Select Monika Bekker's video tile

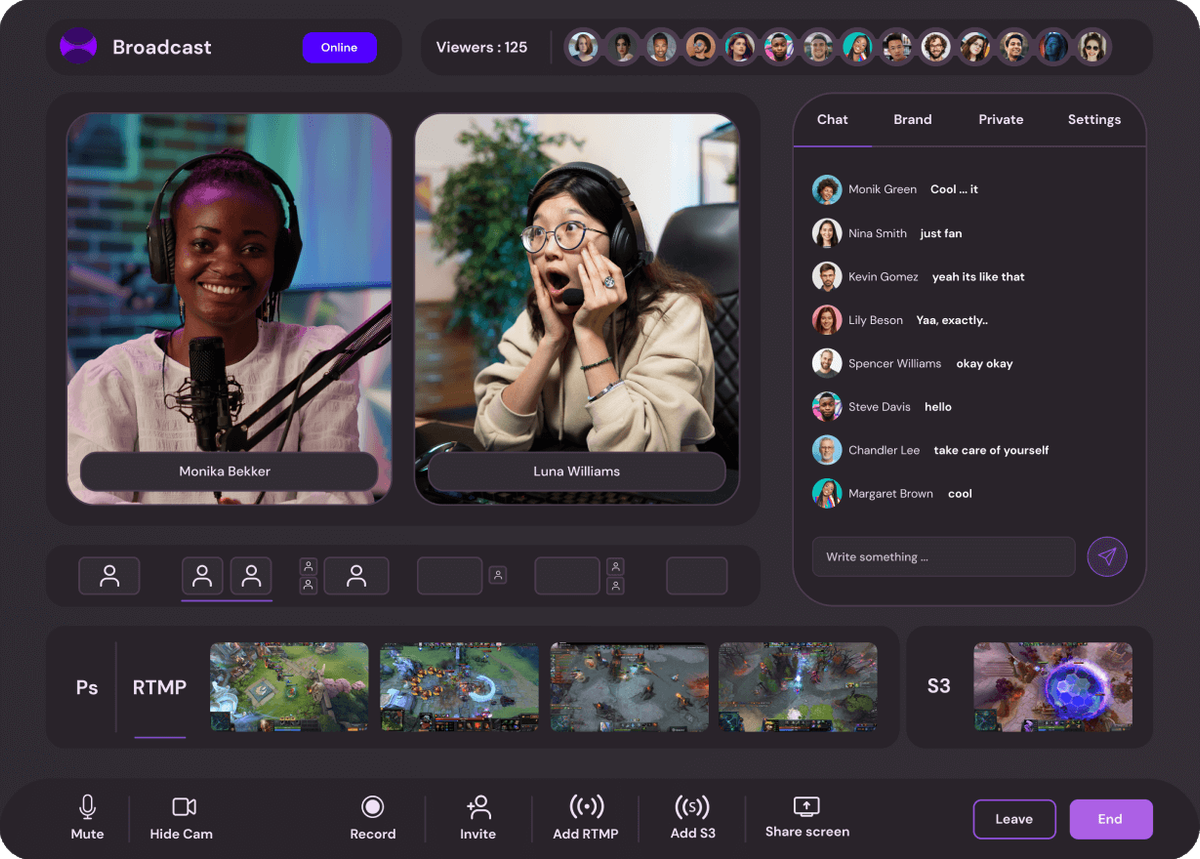point(229,308)
